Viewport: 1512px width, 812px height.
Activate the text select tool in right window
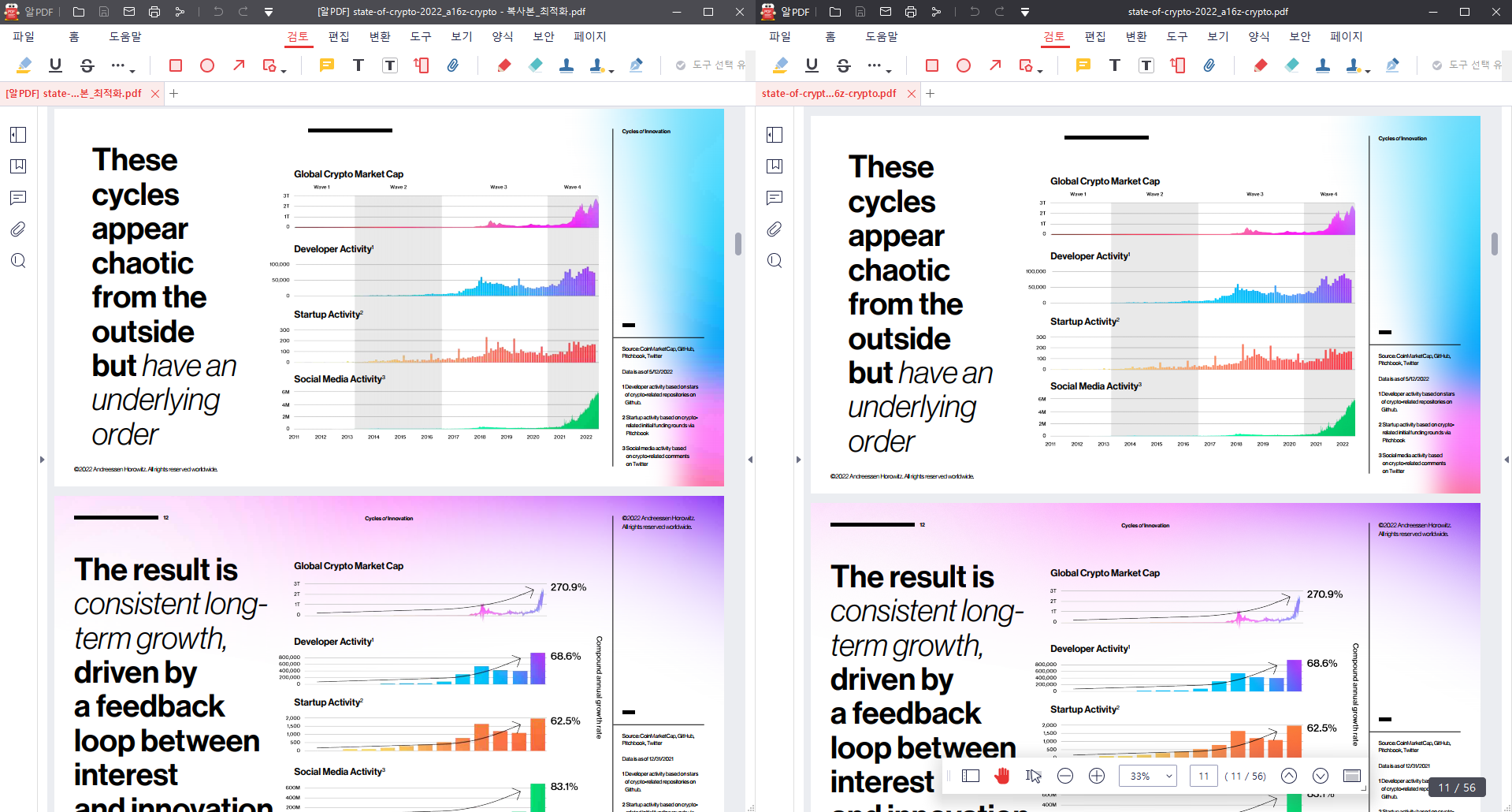click(x=1034, y=776)
